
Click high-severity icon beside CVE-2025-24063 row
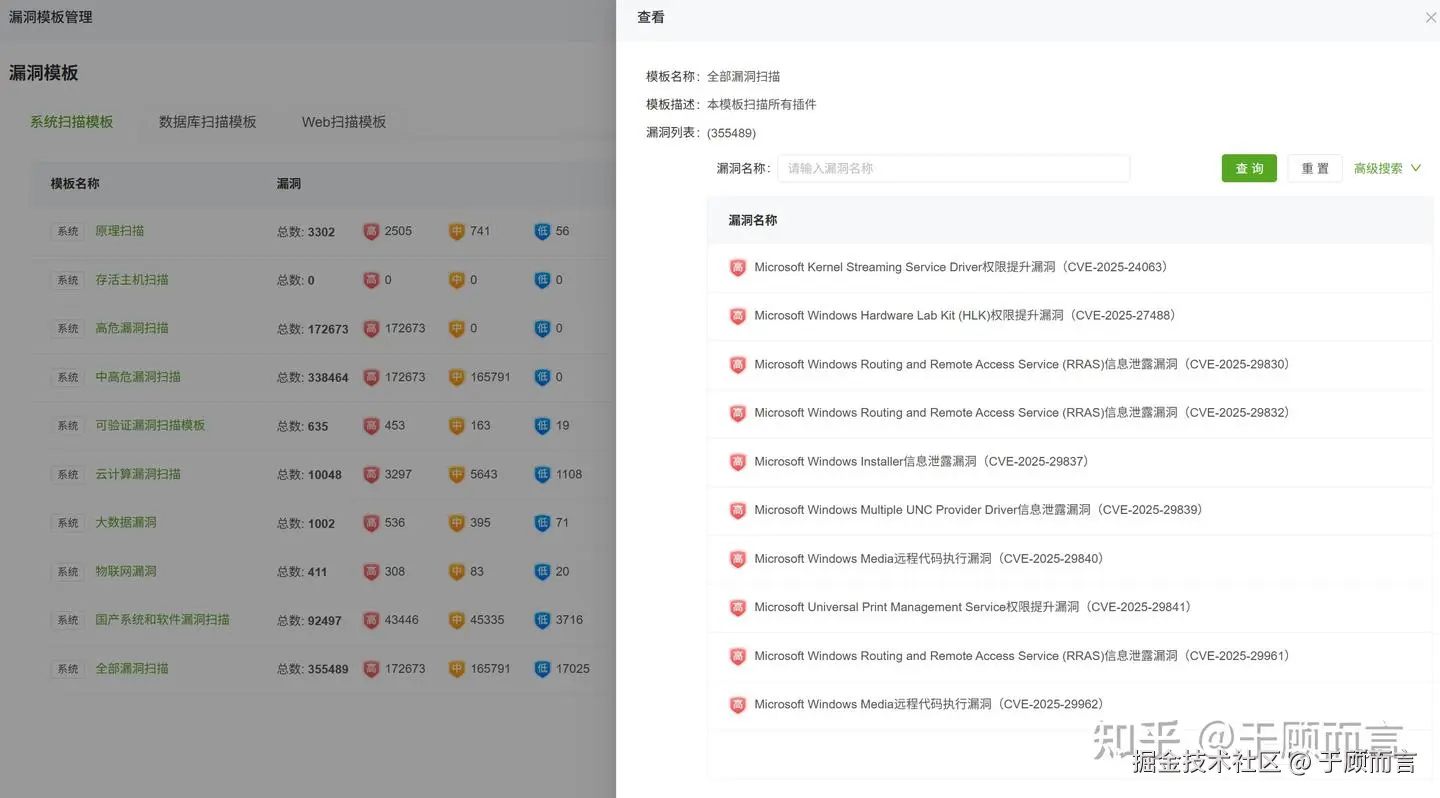tap(738, 268)
